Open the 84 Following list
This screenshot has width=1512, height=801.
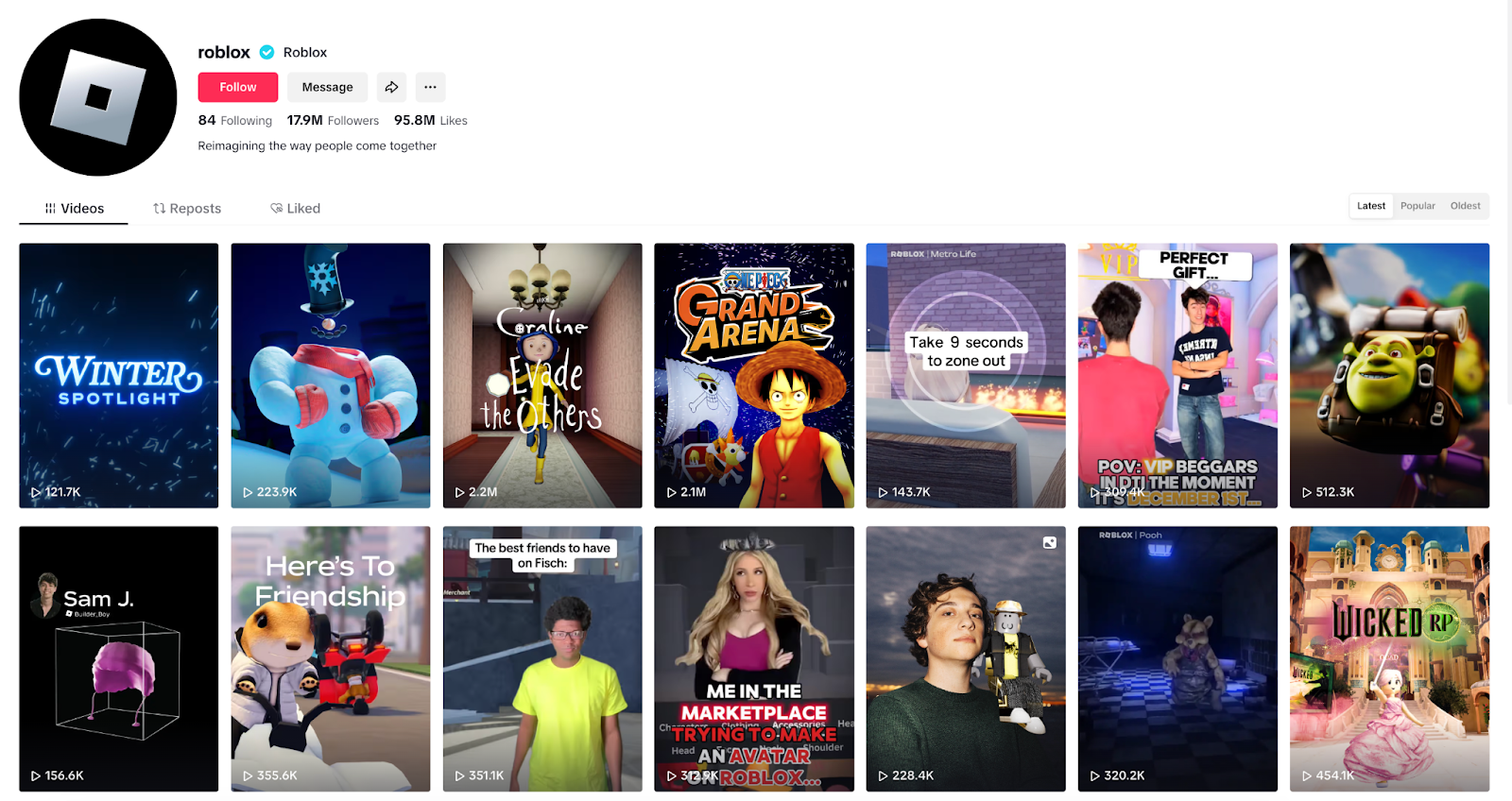coord(235,120)
